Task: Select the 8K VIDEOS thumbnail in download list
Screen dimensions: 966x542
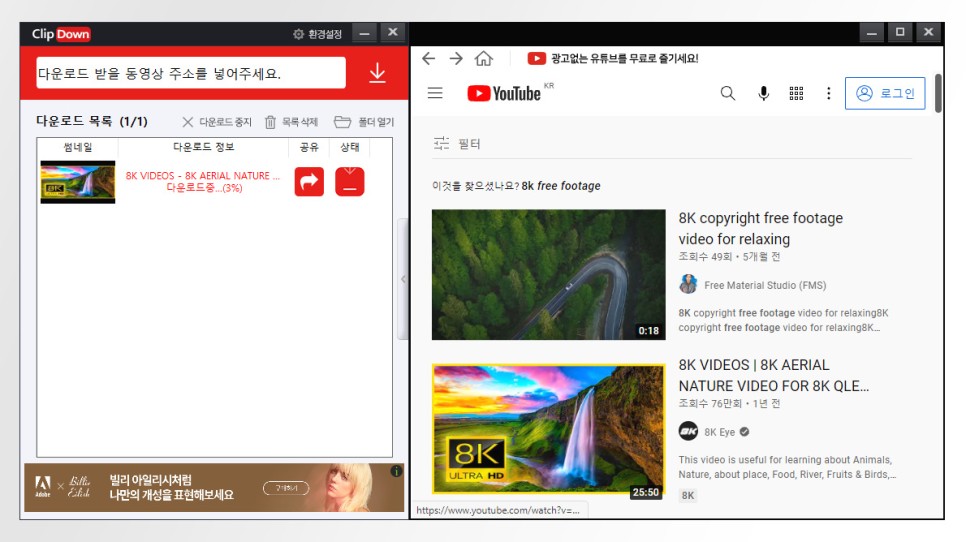Action: [x=78, y=182]
